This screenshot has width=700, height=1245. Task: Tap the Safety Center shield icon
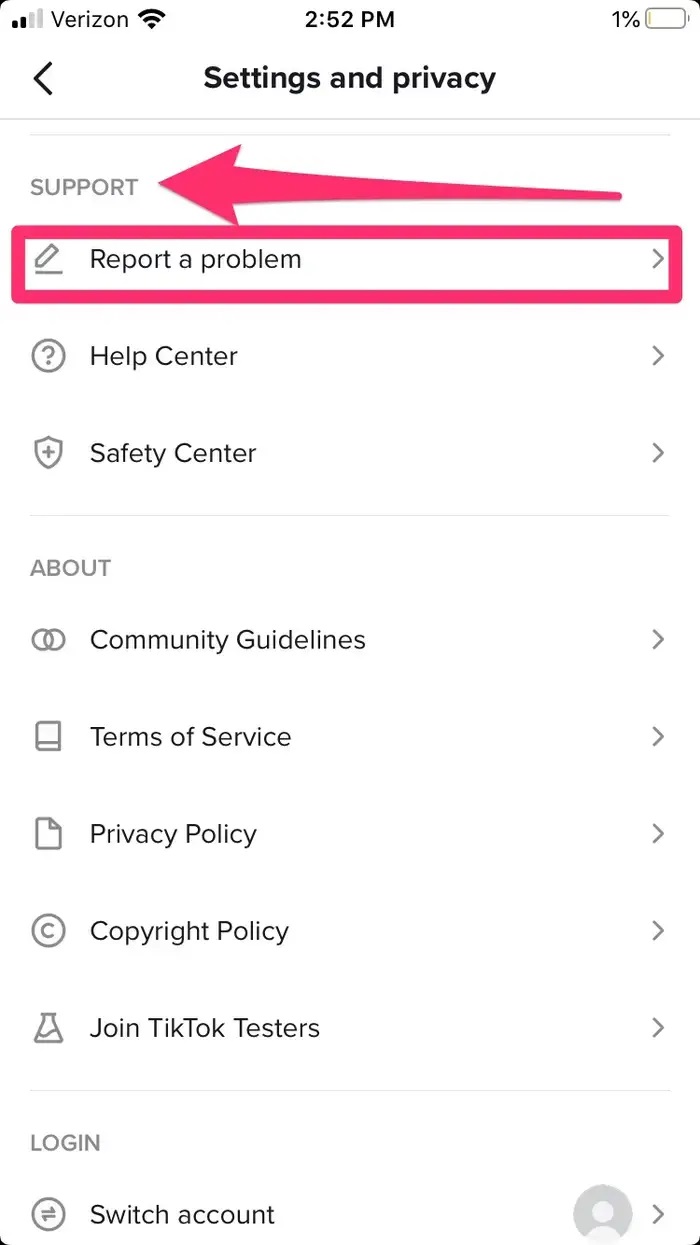tap(48, 453)
